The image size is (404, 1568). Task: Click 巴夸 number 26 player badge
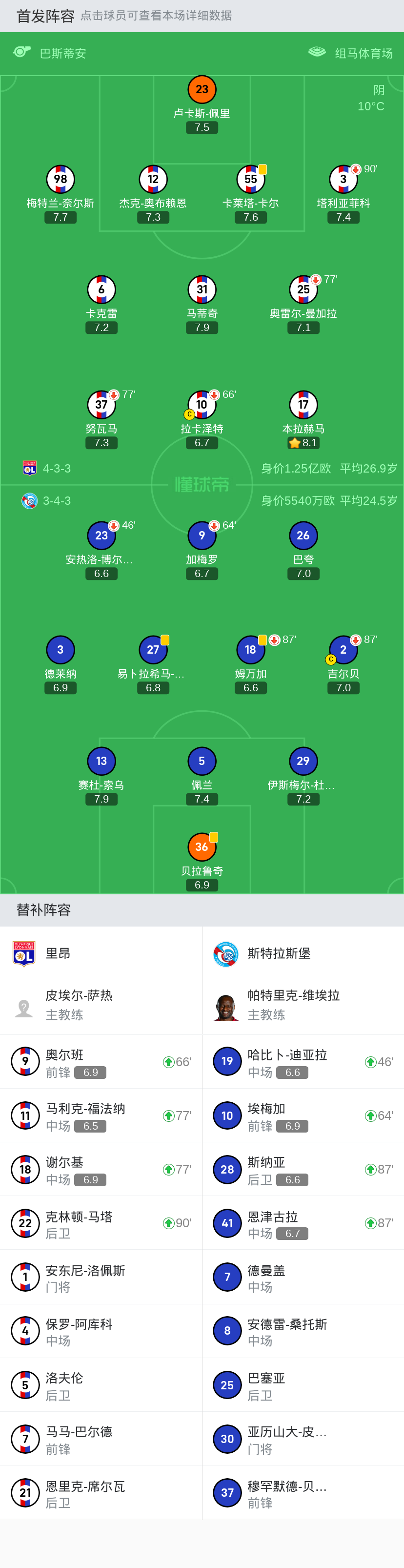tap(303, 536)
